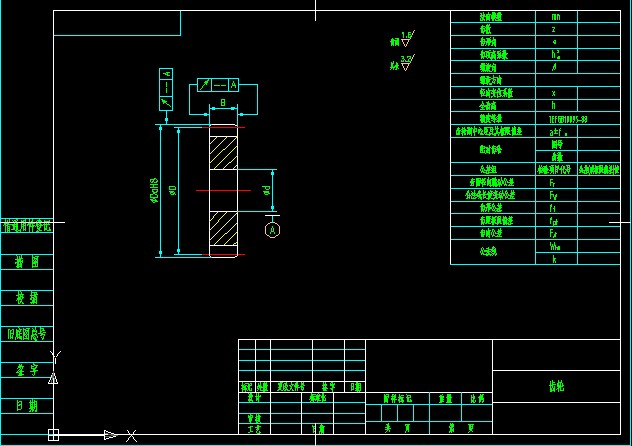The image size is (632, 446).
Task: Select the 齿轮 title text
Action: (x=556, y=386)
